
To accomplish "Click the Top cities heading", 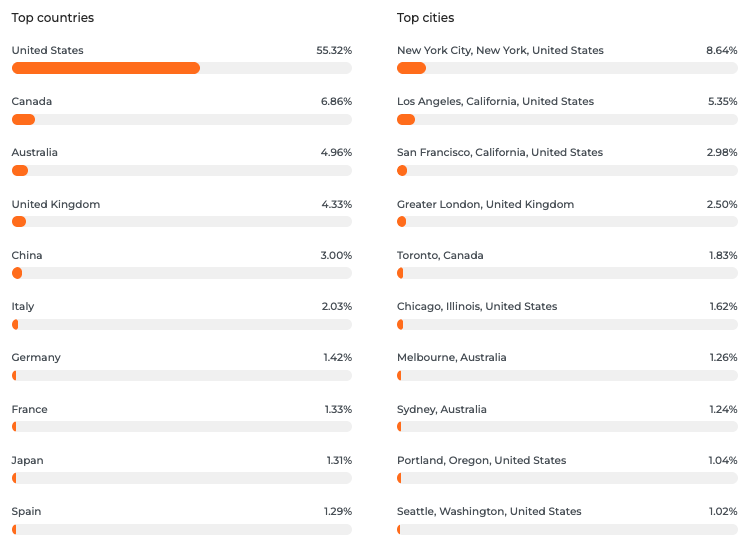I will 425,18.
